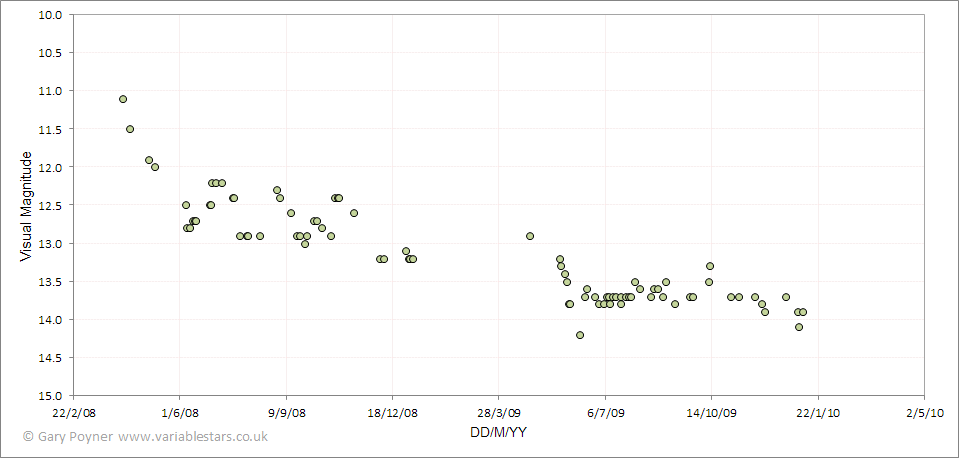Viewport: 959px width, 458px height.
Task: Select the 18/12/08 date label
Action: (392, 413)
